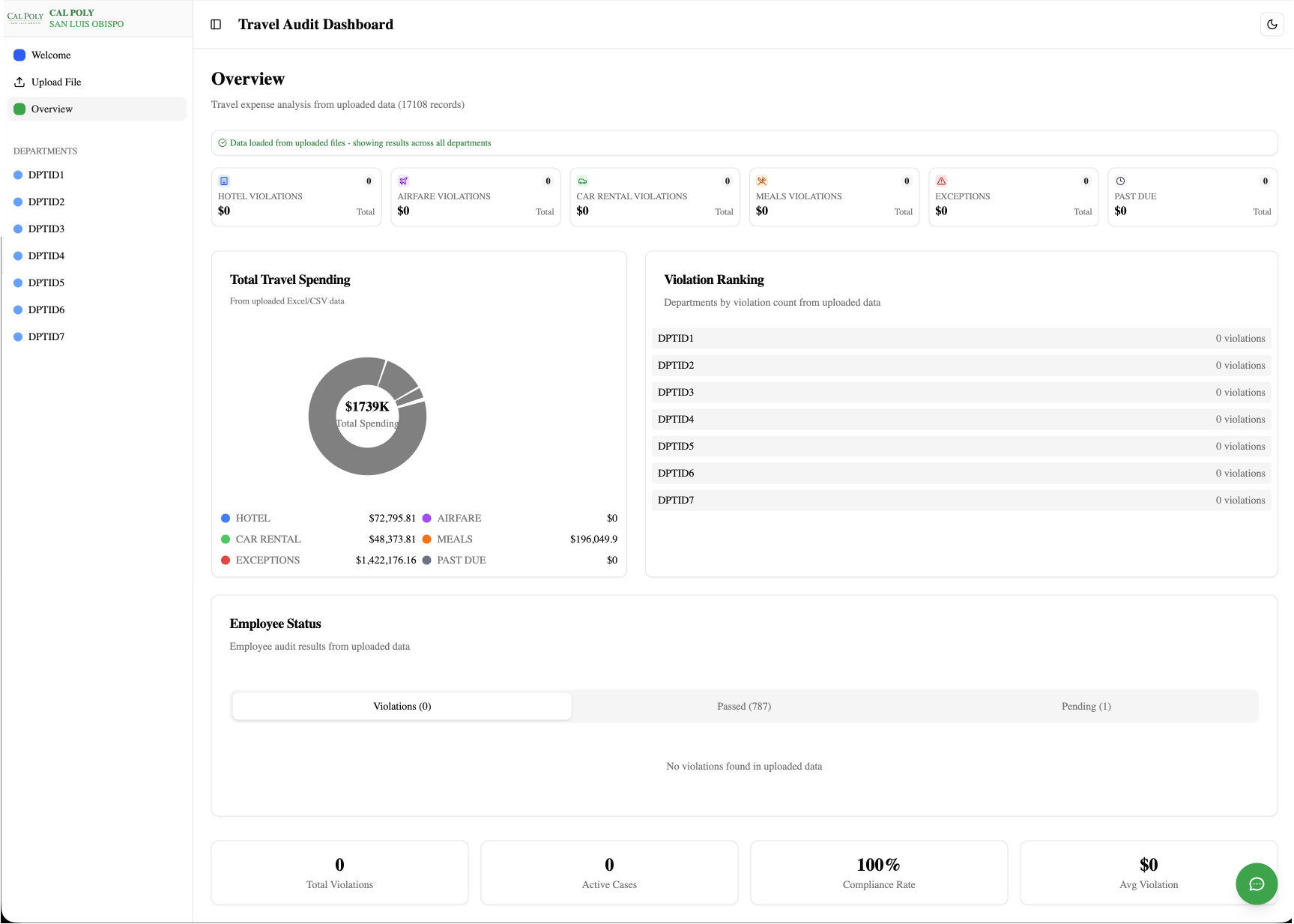The image size is (1294, 924).
Task: Toggle the sidebar collapse control
Action: [217, 24]
